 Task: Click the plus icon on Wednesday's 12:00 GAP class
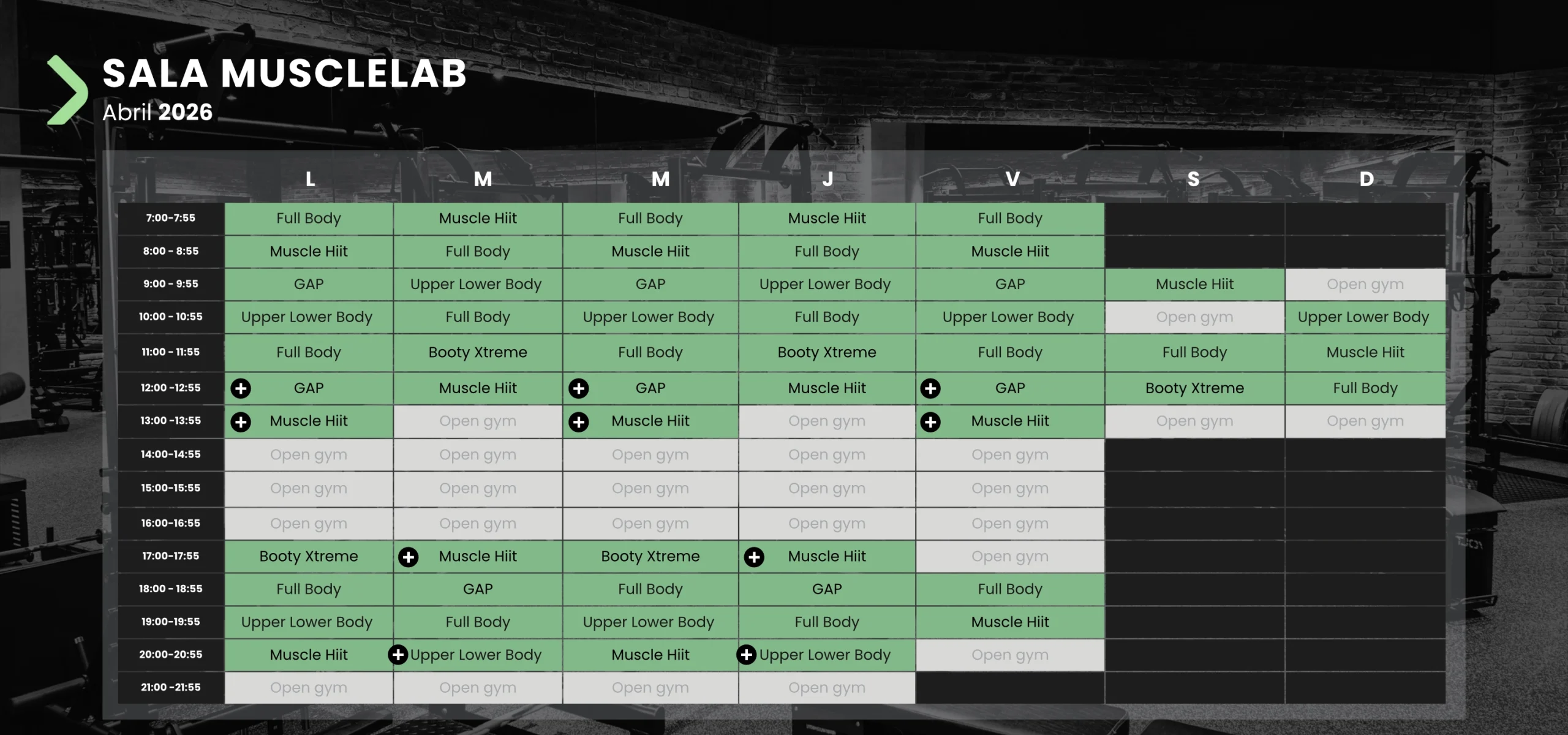pyautogui.click(x=578, y=388)
